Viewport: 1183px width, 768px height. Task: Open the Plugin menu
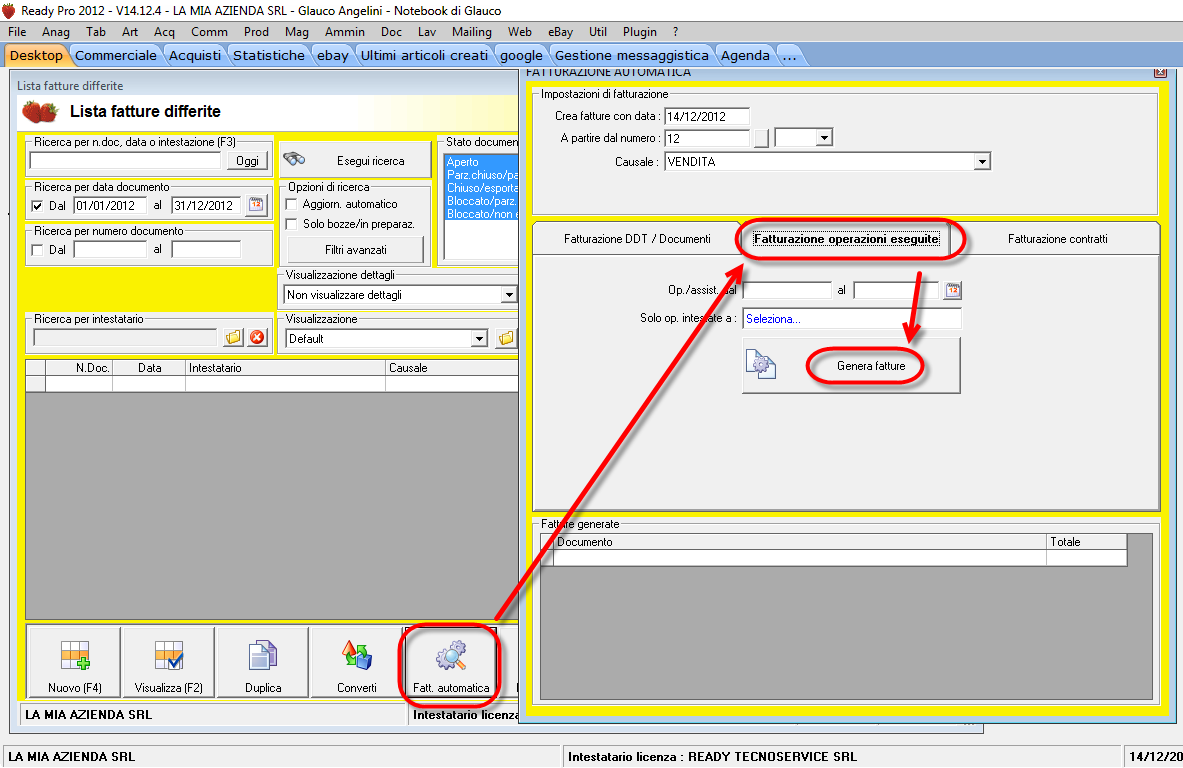[x=640, y=32]
